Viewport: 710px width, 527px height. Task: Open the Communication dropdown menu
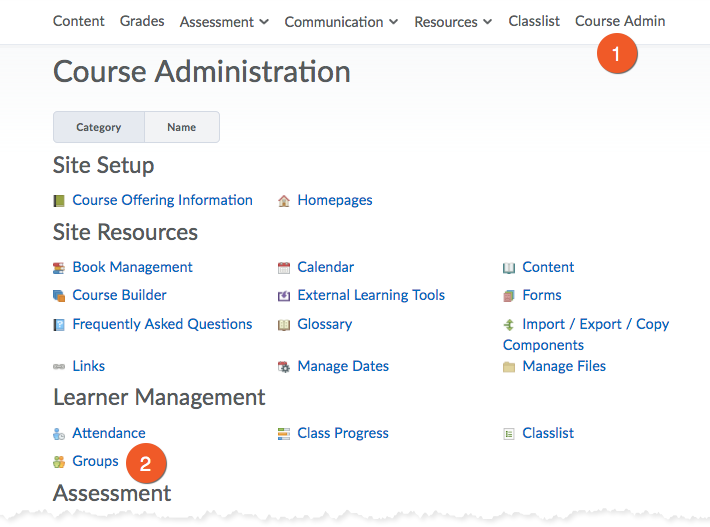coord(341,21)
